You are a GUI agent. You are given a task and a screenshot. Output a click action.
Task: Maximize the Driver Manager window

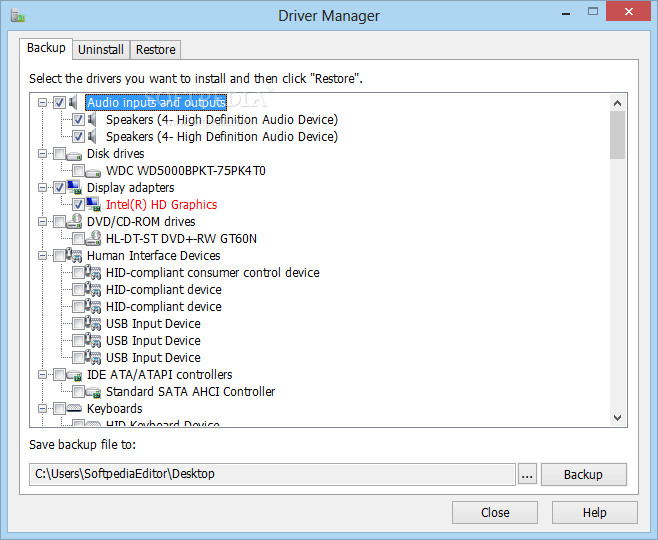click(x=593, y=12)
